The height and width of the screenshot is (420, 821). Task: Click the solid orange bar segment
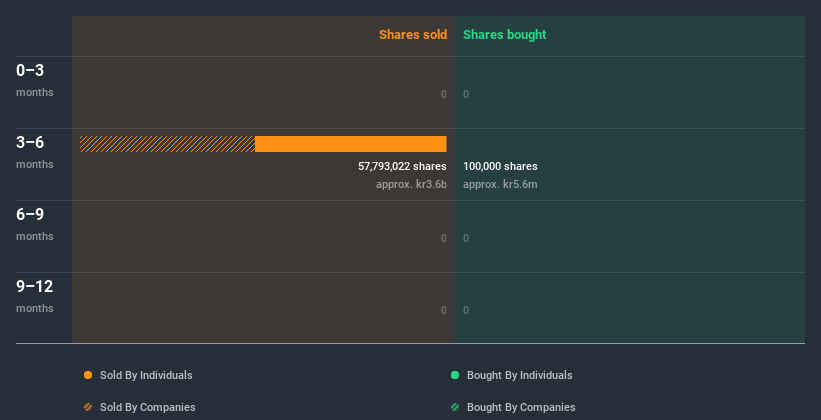tap(351, 144)
